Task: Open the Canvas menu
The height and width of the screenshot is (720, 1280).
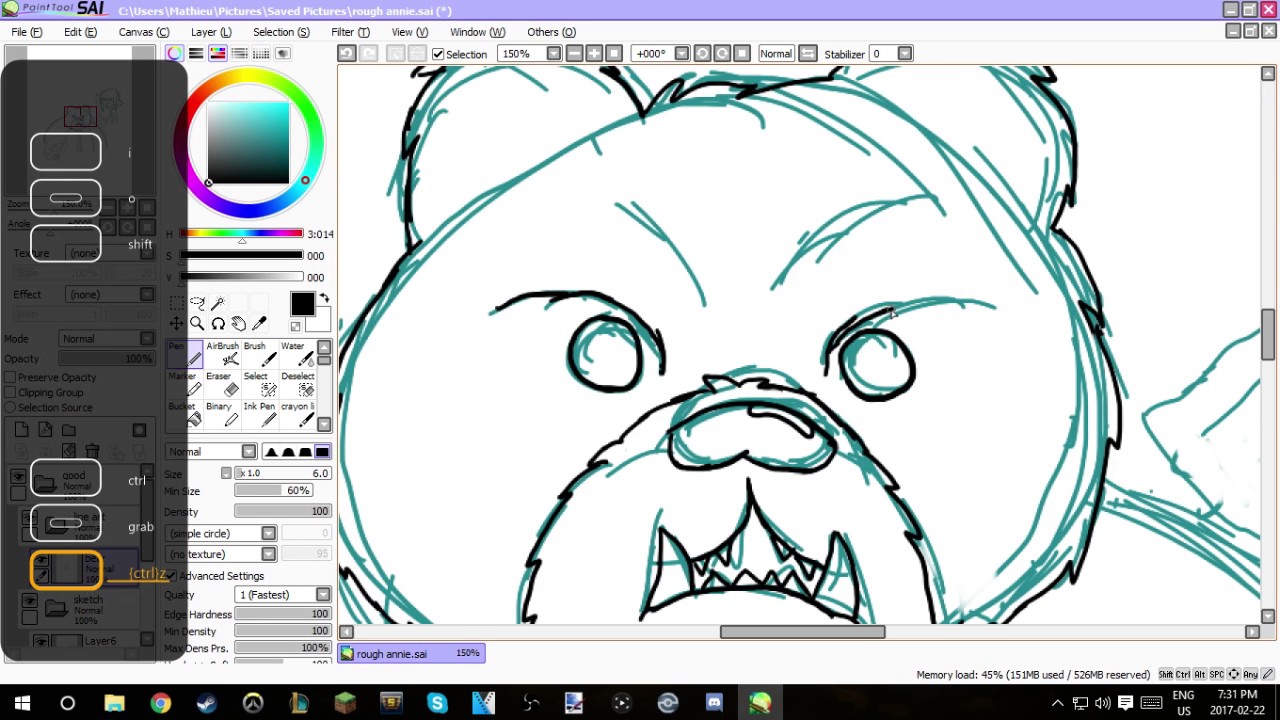Action: [x=144, y=32]
